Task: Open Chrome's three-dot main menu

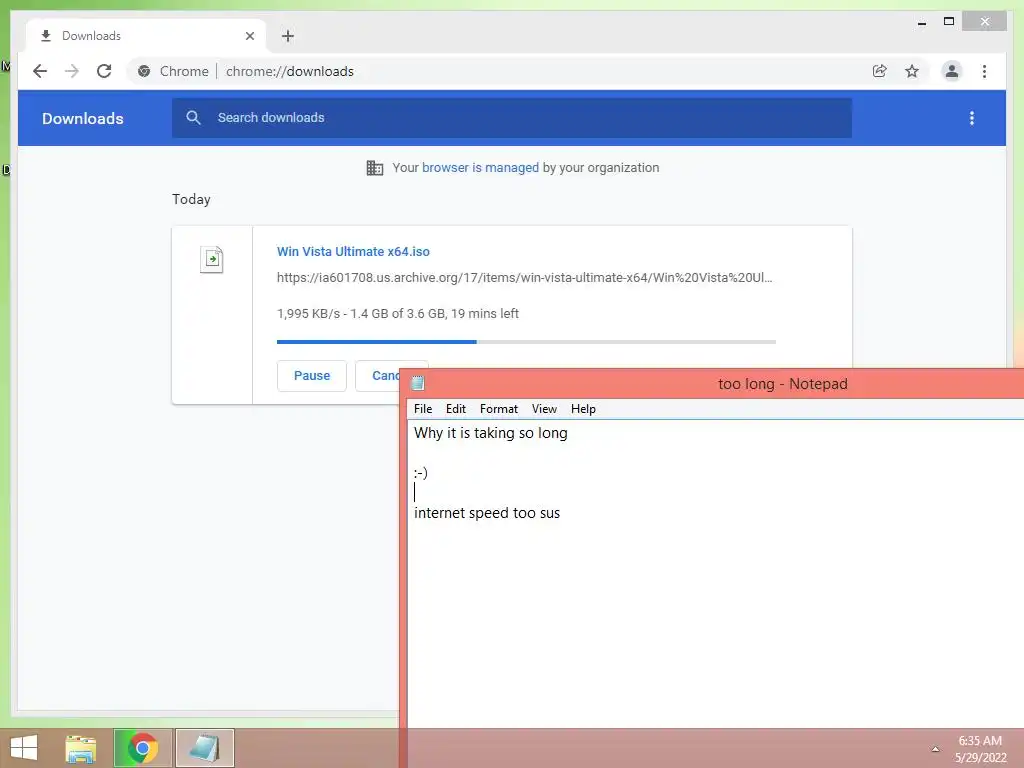Action: pyautogui.click(x=984, y=71)
